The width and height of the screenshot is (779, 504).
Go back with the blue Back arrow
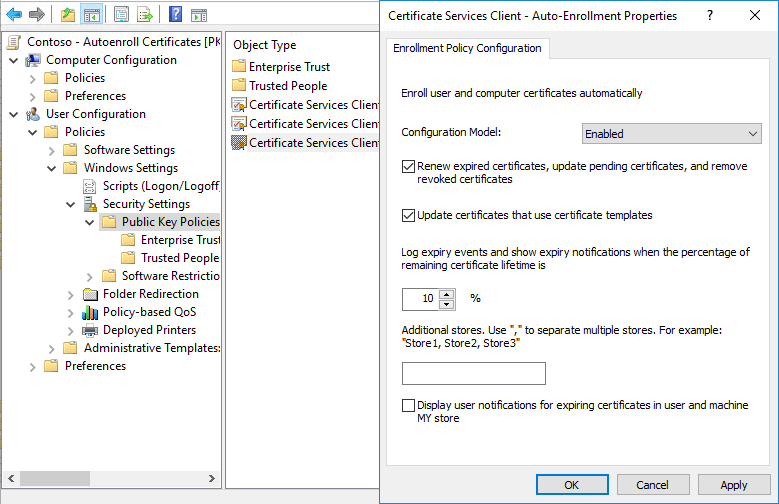(x=14, y=15)
